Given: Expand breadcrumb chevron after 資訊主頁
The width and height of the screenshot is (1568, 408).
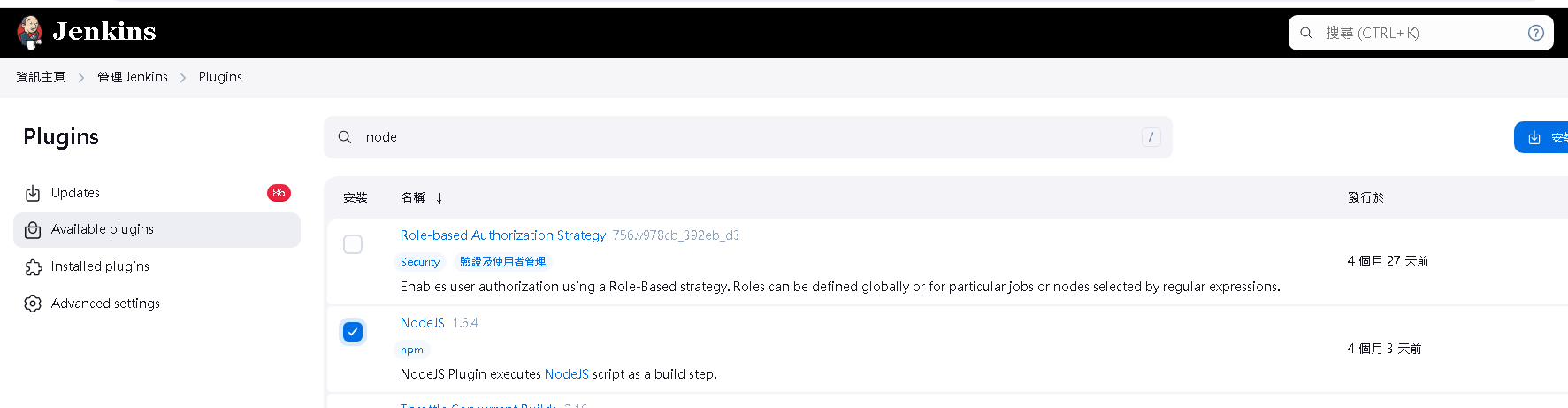Looking at the screenshot, I should [x=81, y=78].
